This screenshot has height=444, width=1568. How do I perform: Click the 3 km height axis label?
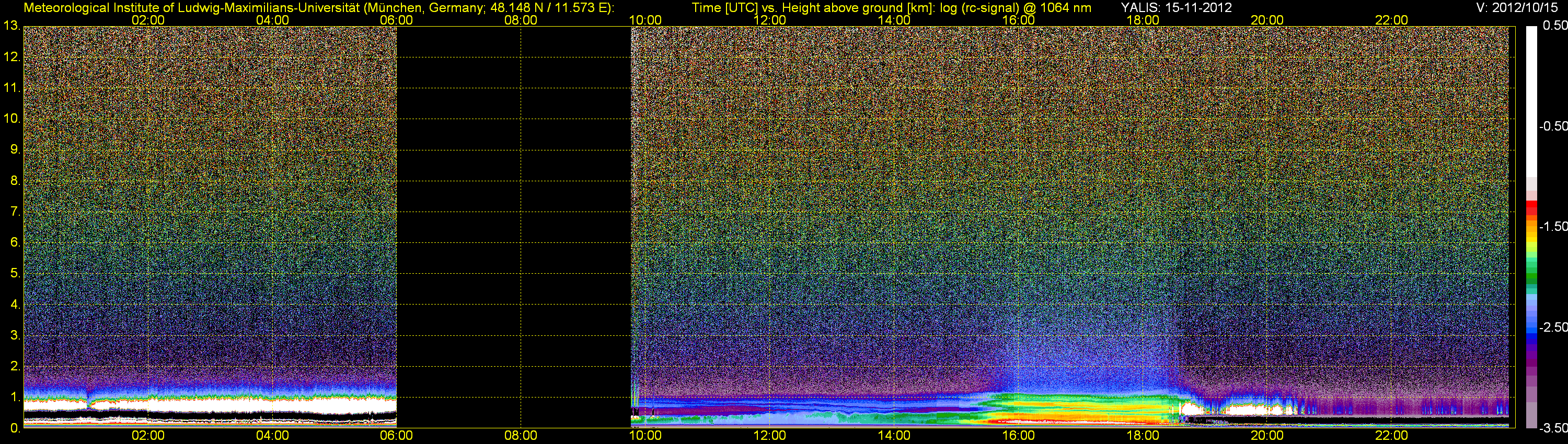point(15,335)
